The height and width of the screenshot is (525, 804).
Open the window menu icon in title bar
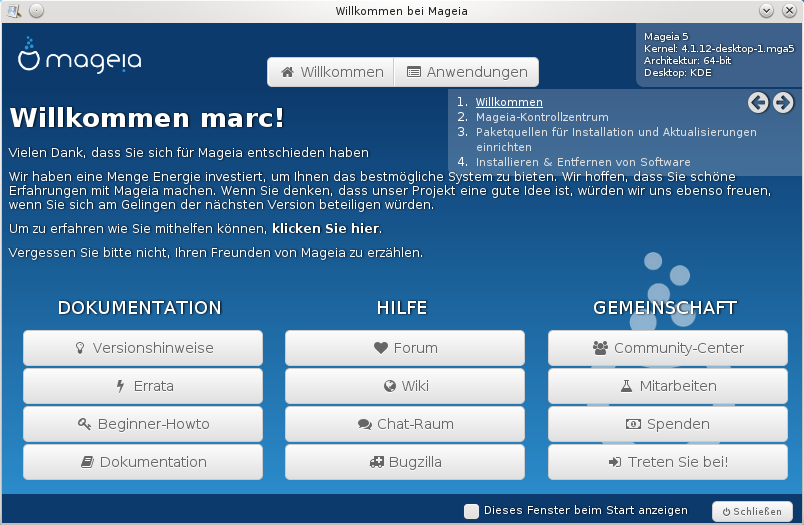[14, 11]
